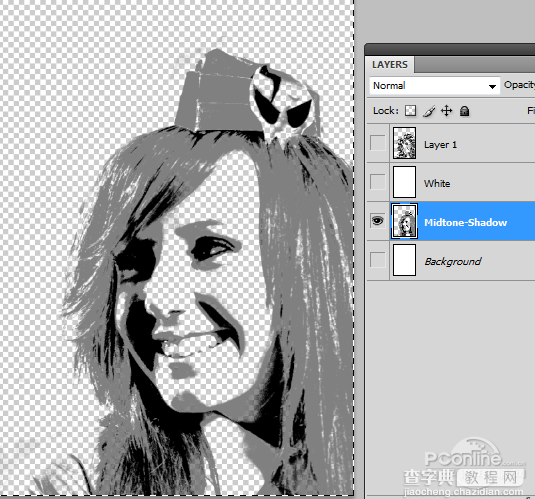Select the Midtone-Shadow layer name
535x499 pixels.
[465, 223]
